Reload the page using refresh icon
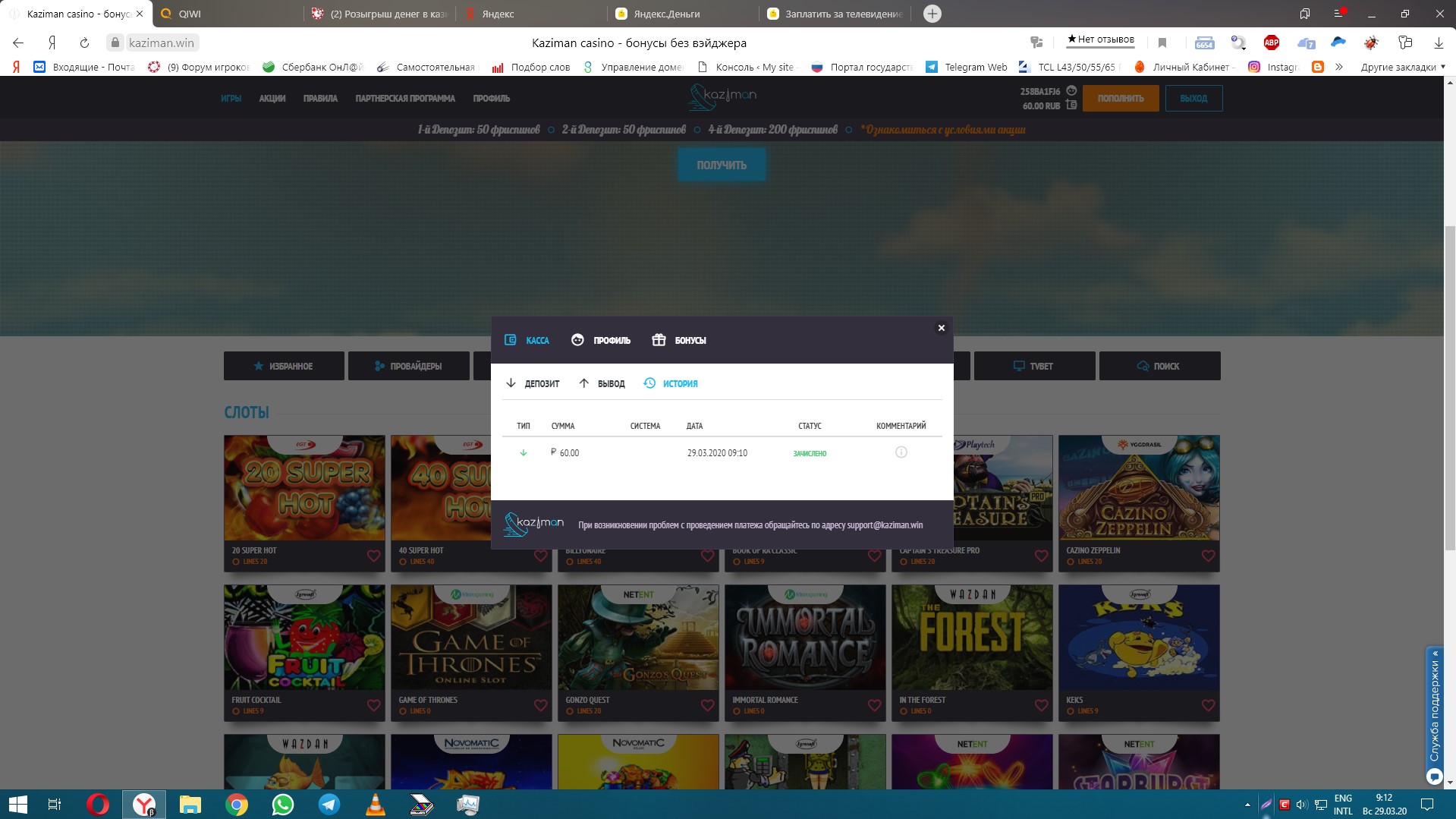 (84, 43)
